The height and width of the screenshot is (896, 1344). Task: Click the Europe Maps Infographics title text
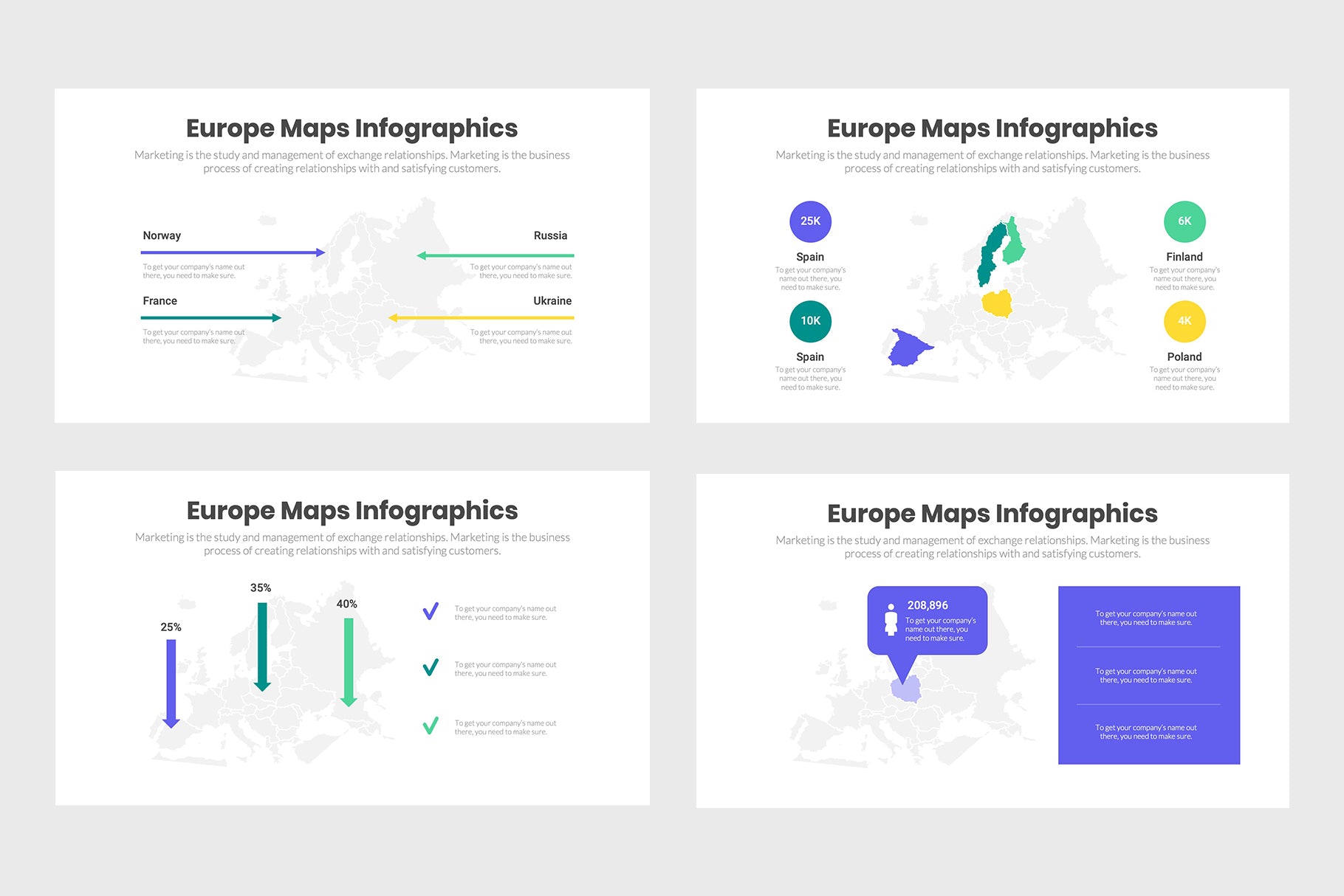pyautogui.click(x=352, y=128)
